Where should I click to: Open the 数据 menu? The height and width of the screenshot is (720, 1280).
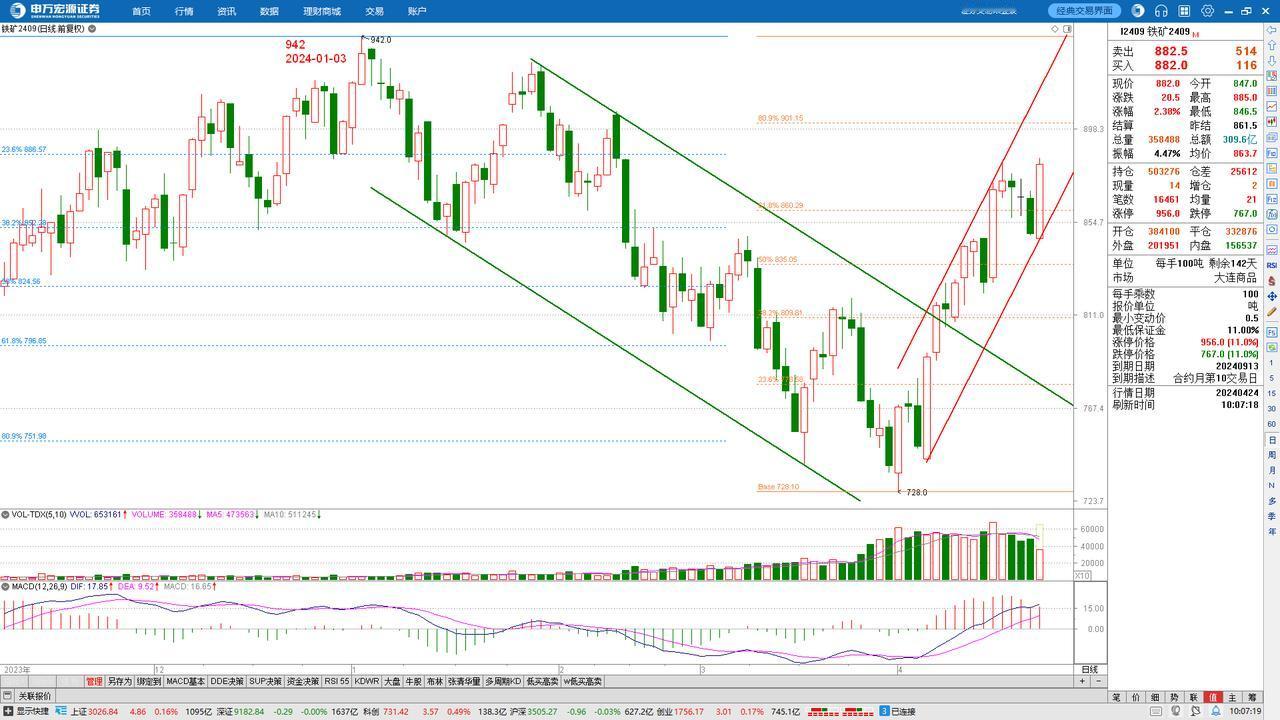pyautogui.click(x=269, y=11)
